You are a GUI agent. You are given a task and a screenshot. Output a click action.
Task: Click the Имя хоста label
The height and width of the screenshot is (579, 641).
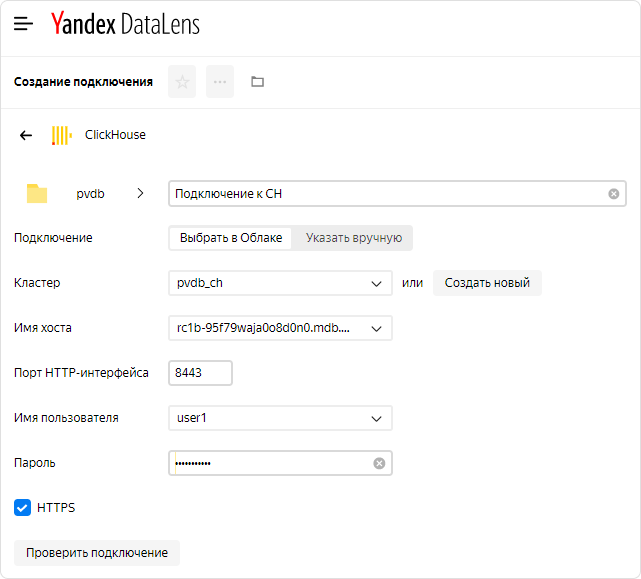[43, 328]
